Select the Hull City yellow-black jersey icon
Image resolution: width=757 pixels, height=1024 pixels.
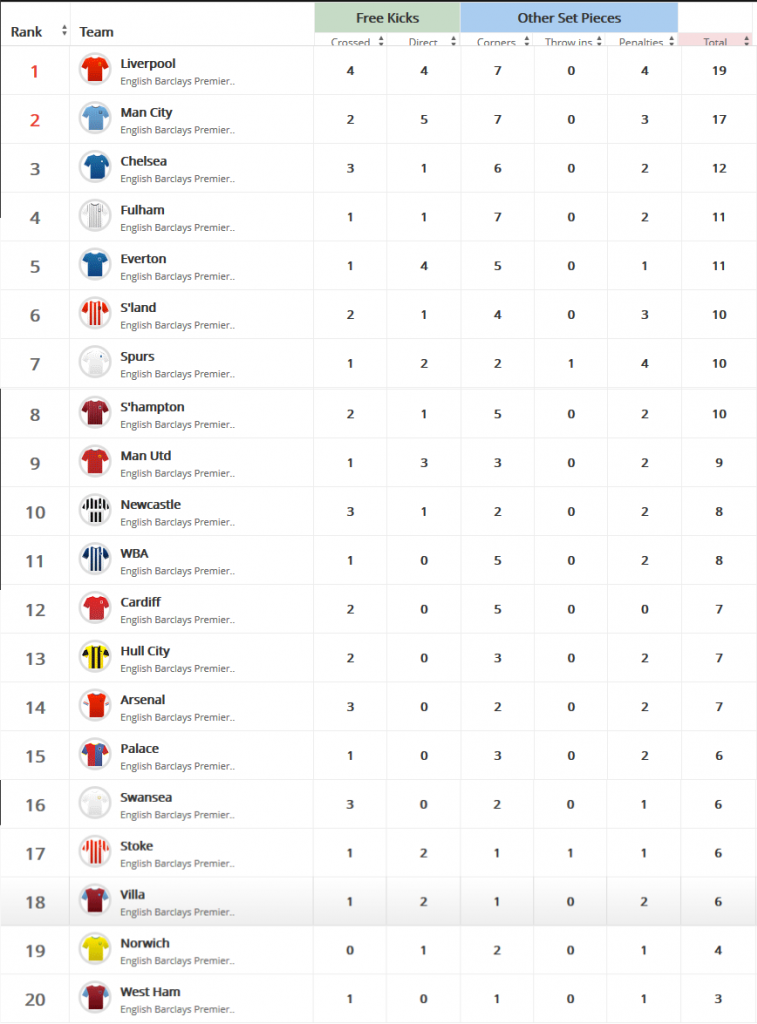(x=95, y=656)
